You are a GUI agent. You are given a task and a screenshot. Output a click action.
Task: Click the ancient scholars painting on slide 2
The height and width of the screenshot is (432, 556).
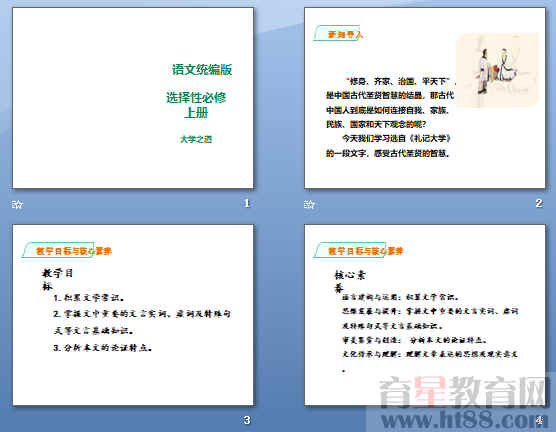point(497,70)
